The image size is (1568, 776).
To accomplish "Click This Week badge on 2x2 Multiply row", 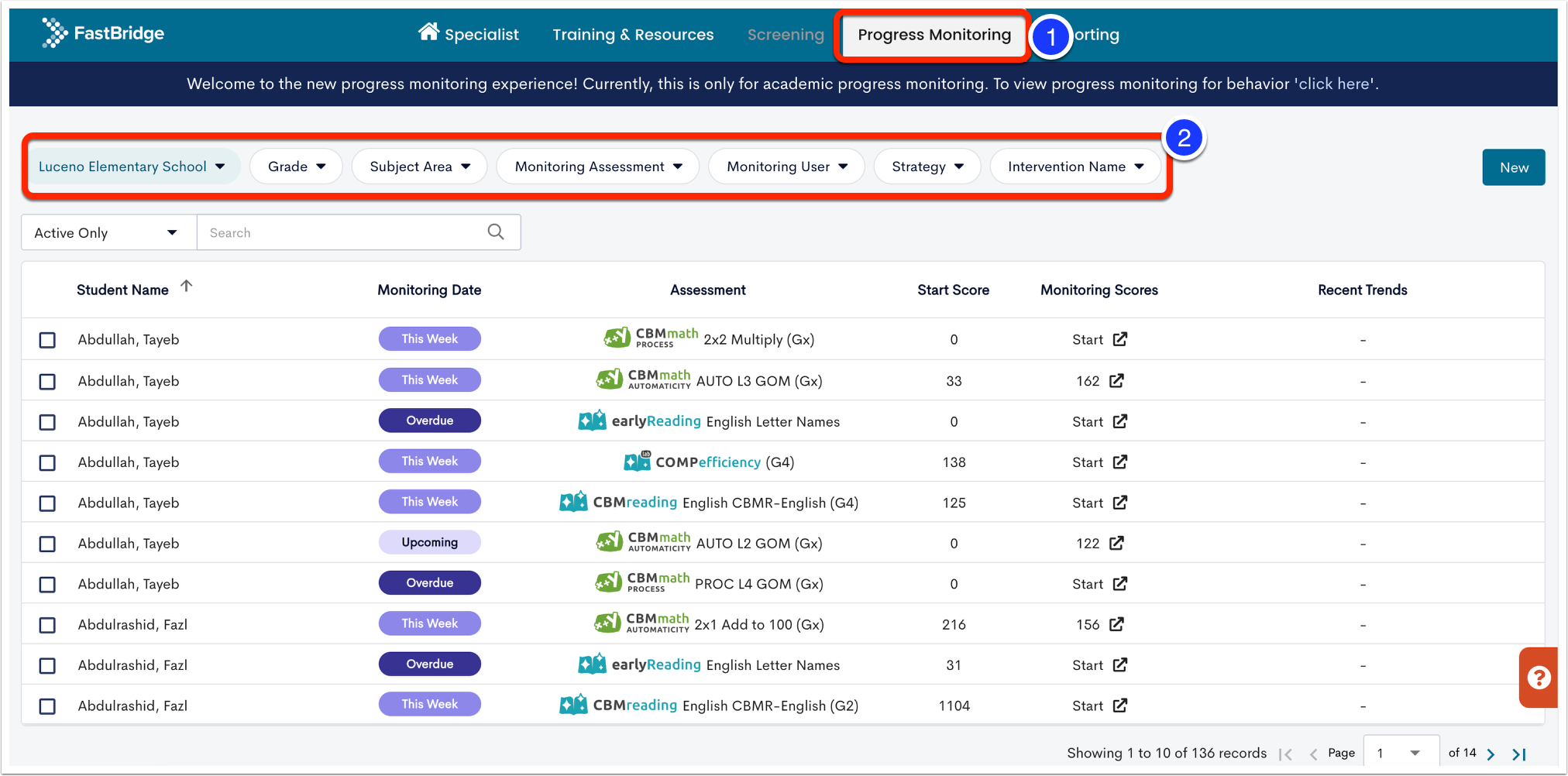I will 430,338.
